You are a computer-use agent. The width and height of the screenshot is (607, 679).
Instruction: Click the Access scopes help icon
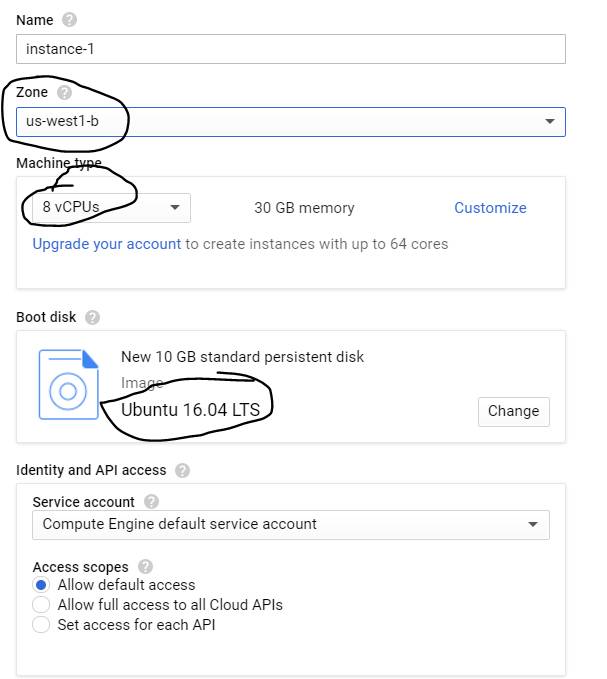(x=146, y=566)
